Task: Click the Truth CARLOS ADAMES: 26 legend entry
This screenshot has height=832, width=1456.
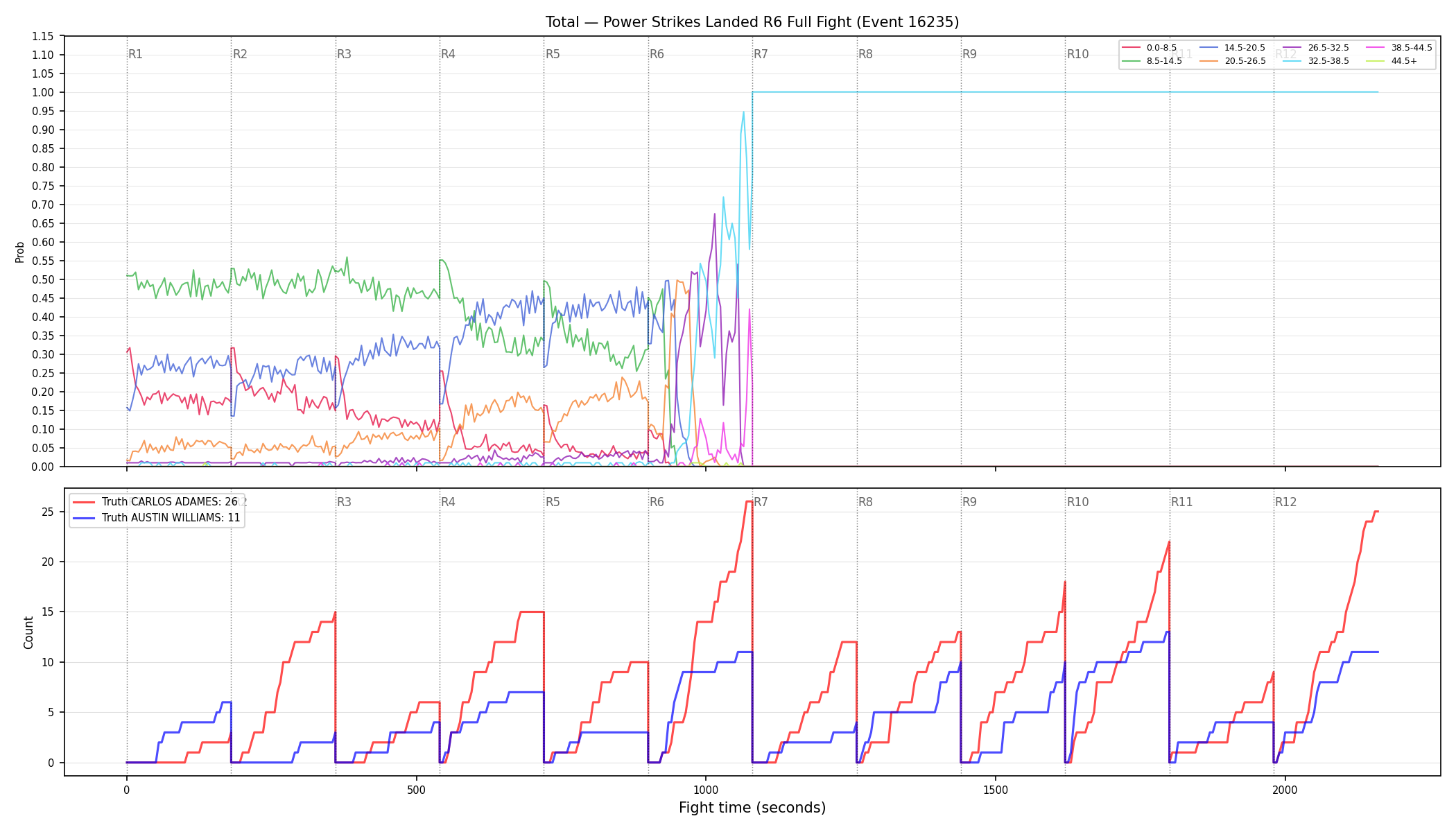Action: 156,502
